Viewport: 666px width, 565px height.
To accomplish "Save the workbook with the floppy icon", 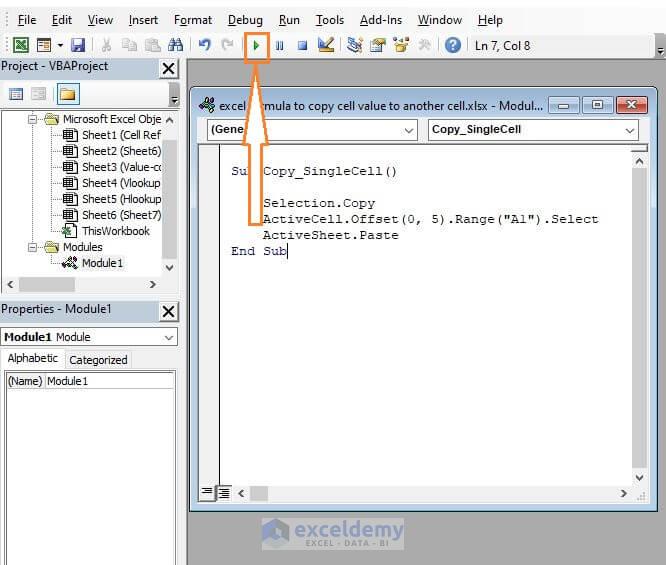I will click(78, 45).
